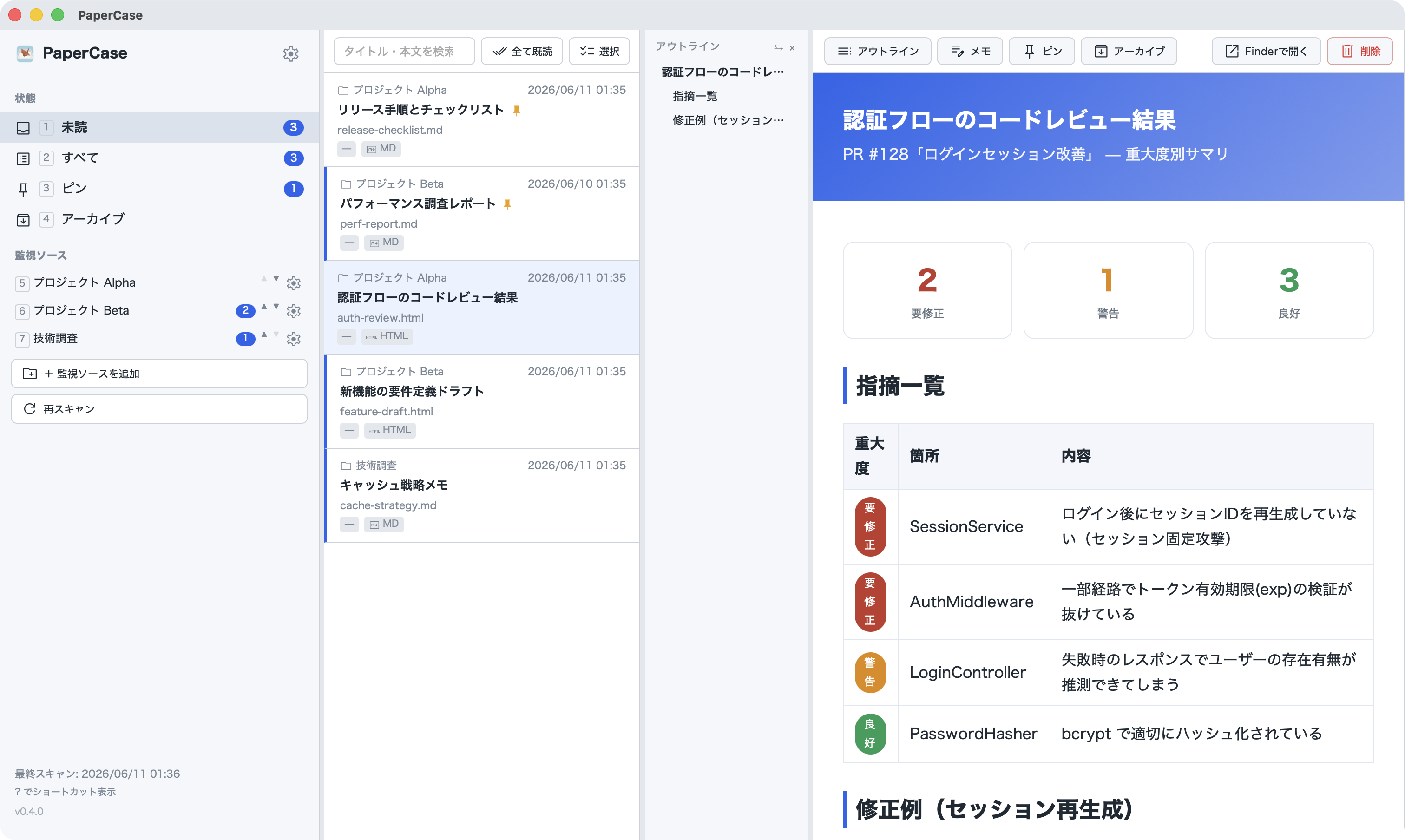This screenshot has height=840, width=1405.
Task: Click the MD format tag on release-checklist.md
Action: [x=381, y=148]
